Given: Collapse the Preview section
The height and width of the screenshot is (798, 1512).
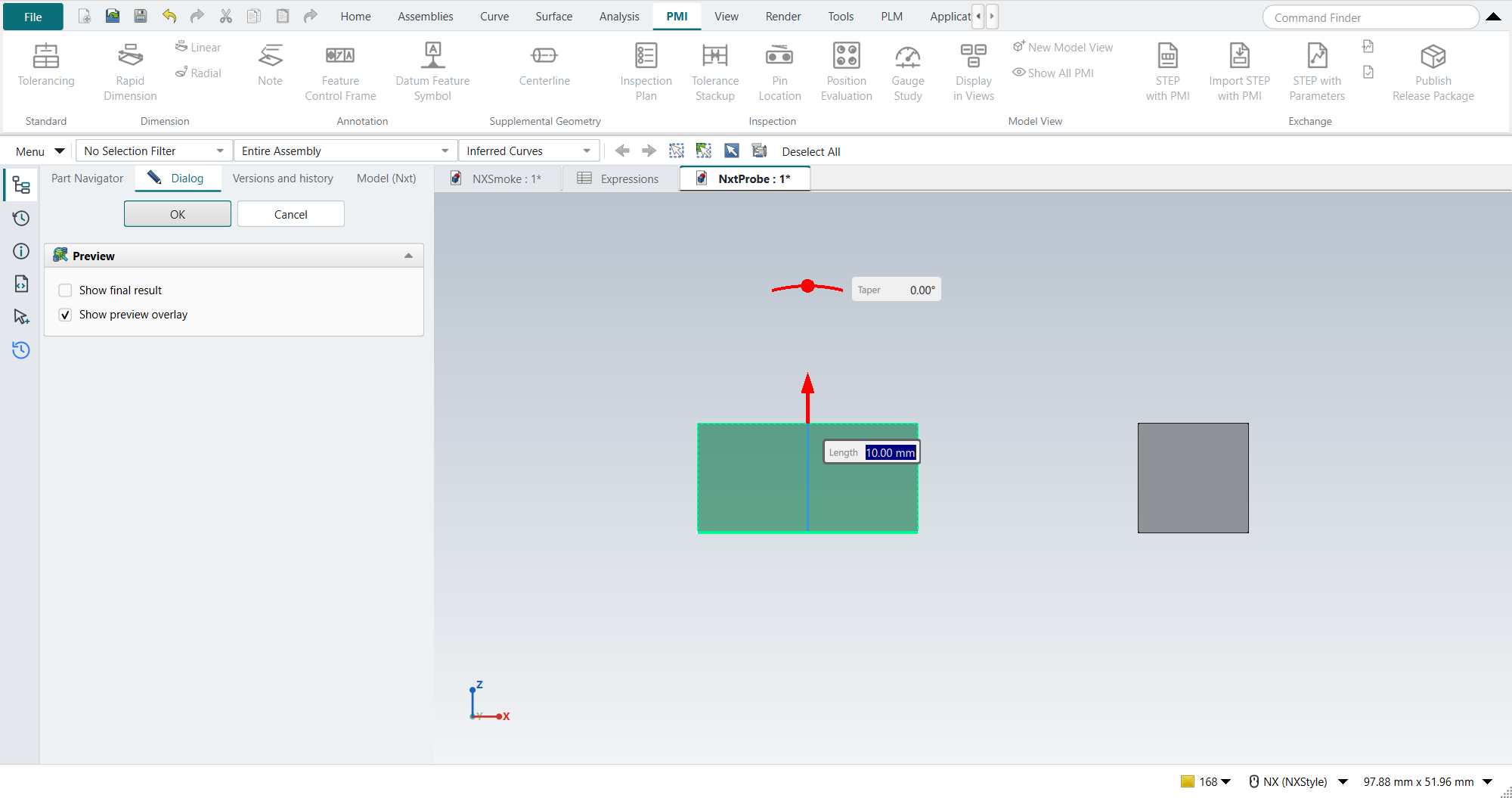Looking at the screenshot, I should coord(408,256).
